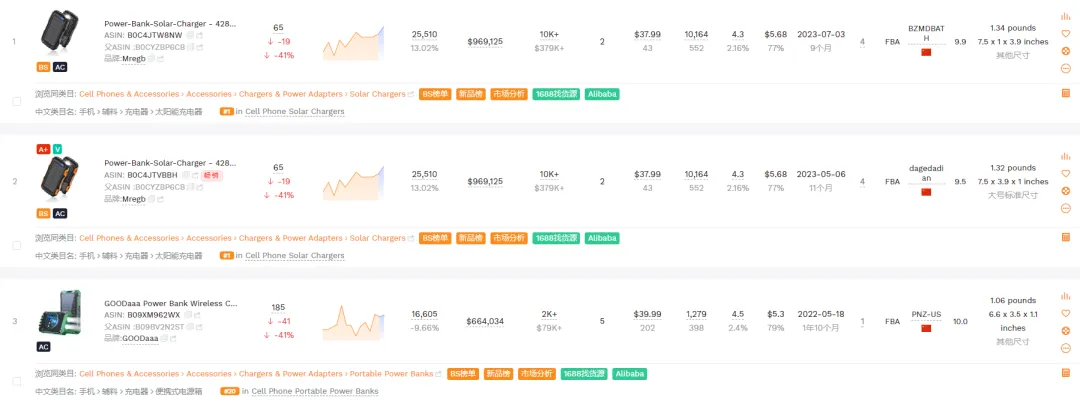Viewport: 1080px width, 401px height.
Task: Click the calculator icon in product 2 row
Action: pyautogui.click(x=1065, y=238)
